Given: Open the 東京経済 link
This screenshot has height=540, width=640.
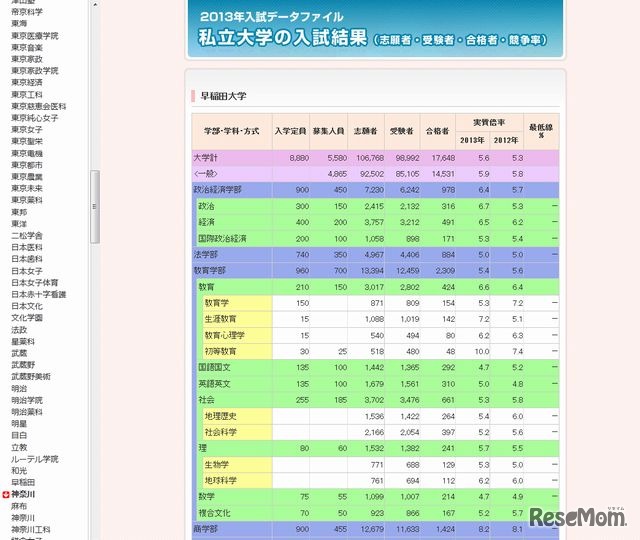Looking at the screenshot, I should [x=27, y=82].
